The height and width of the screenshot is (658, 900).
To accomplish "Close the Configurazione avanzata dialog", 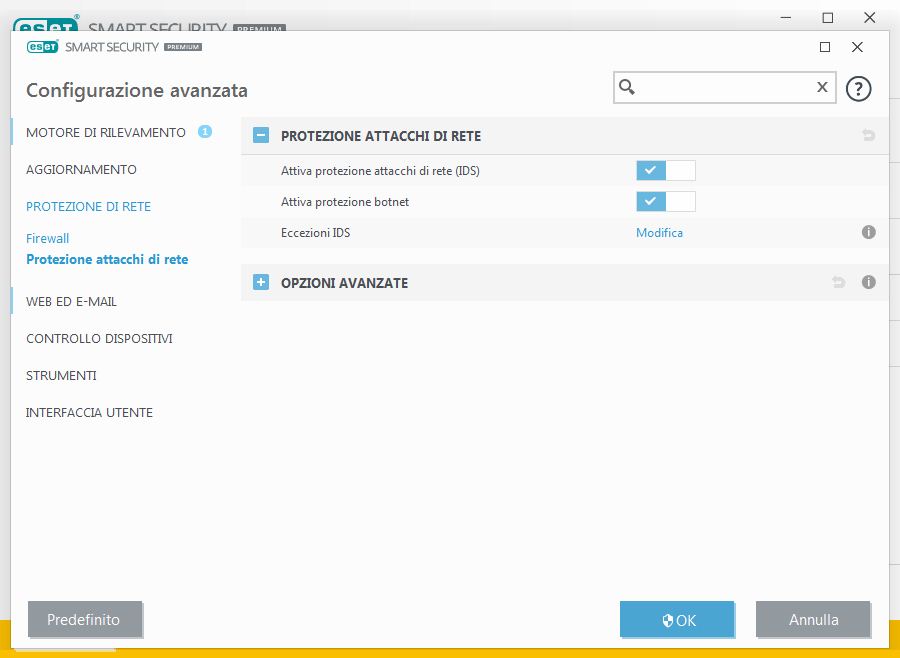I will coord(857,47).
